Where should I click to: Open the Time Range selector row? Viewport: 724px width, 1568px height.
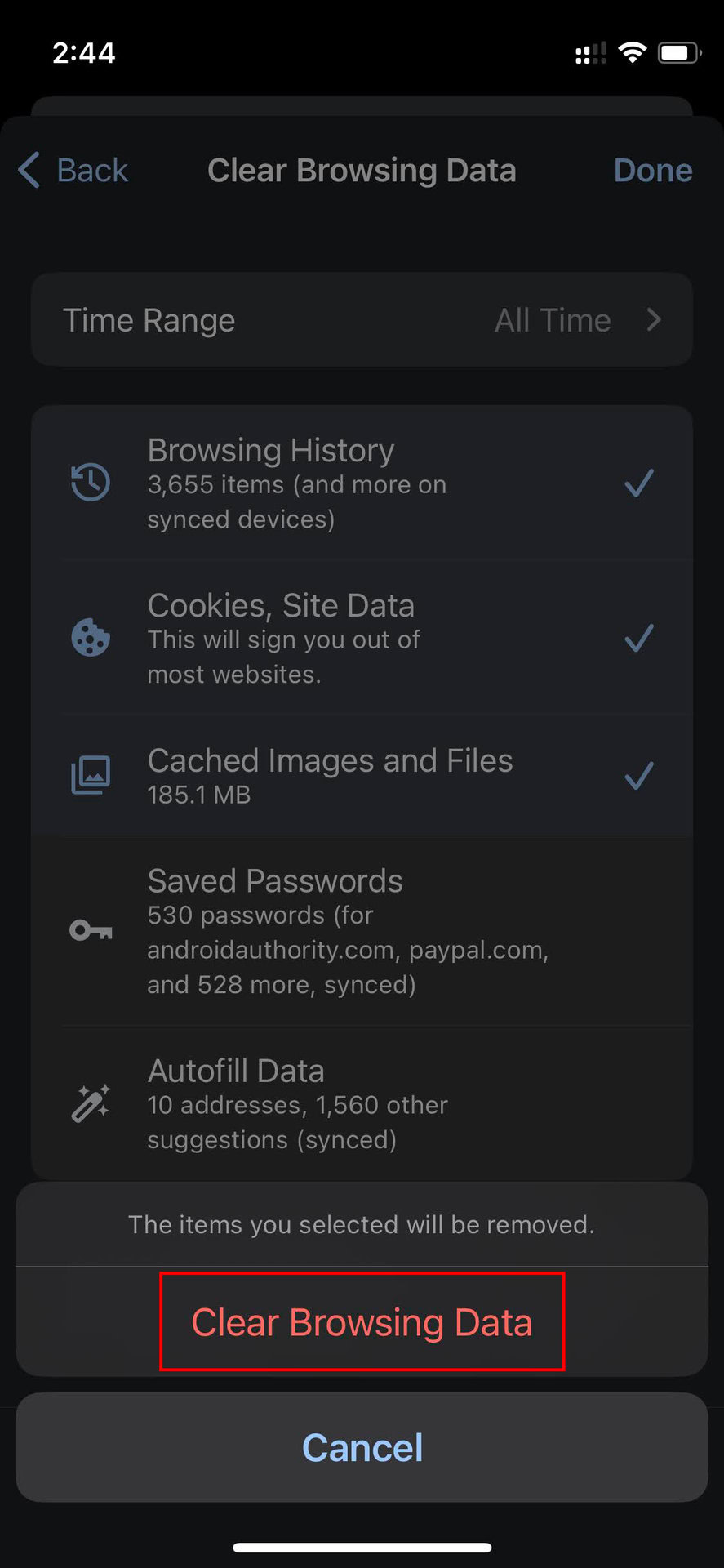(x=362, y=320)
